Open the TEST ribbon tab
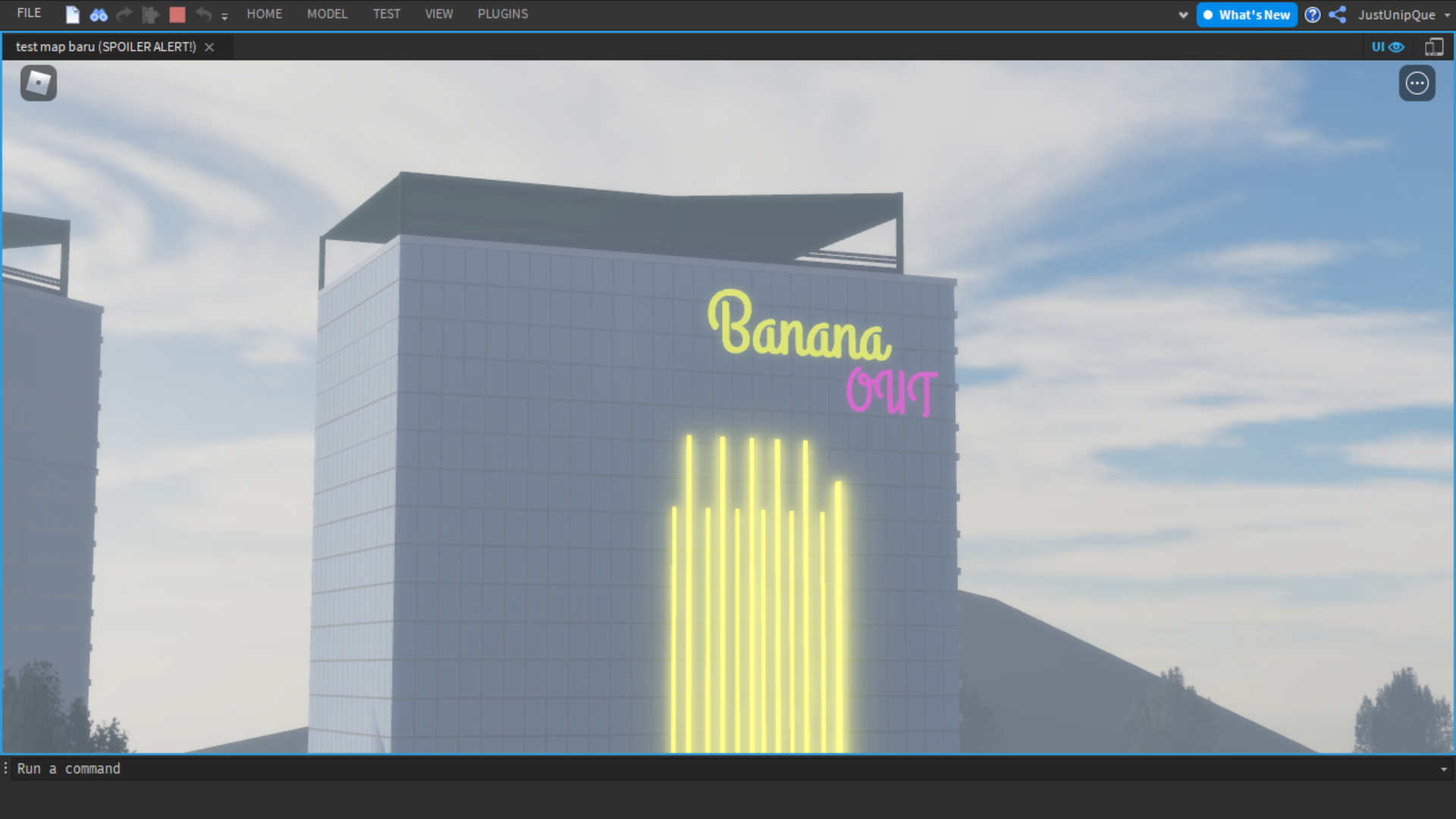 (x=386, y=14)
